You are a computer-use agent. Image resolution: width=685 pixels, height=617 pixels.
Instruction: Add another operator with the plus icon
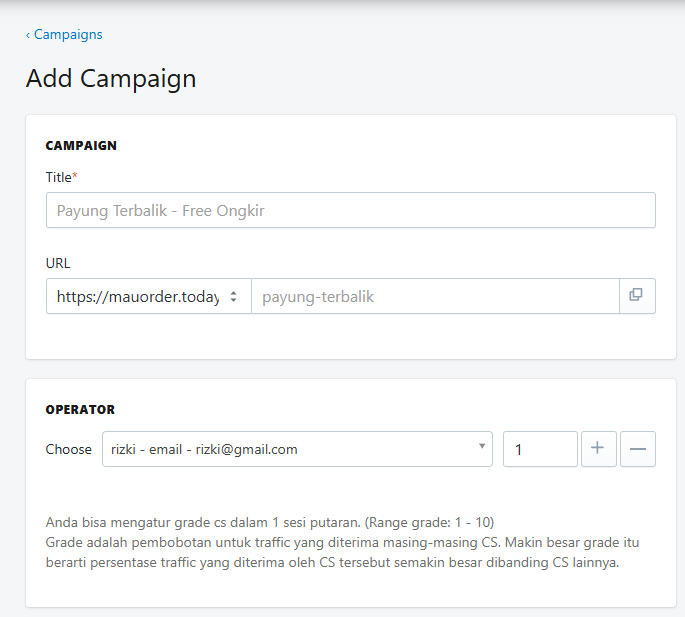(x=599, y=449)
